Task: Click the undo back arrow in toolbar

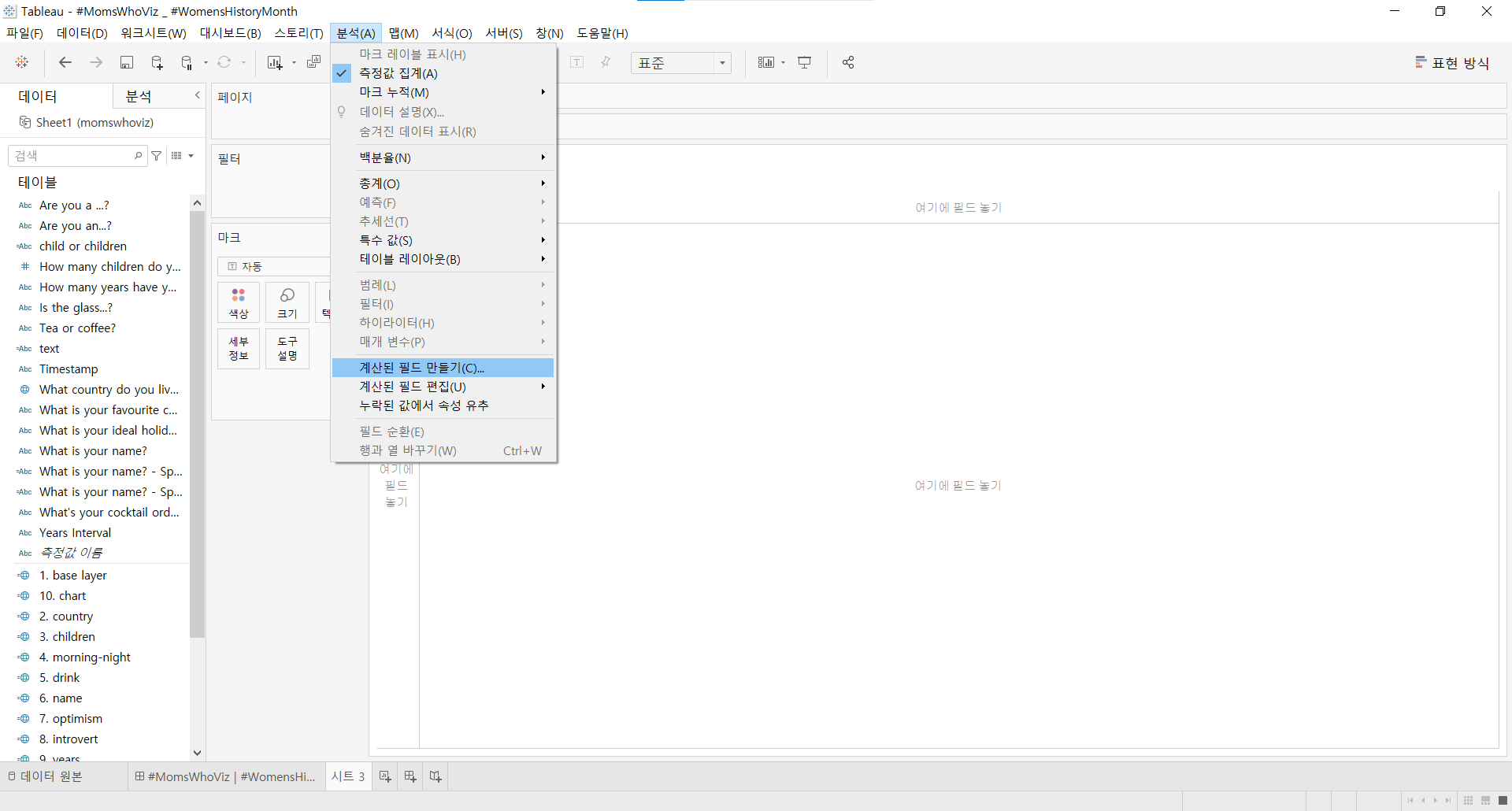Action: 65,62
